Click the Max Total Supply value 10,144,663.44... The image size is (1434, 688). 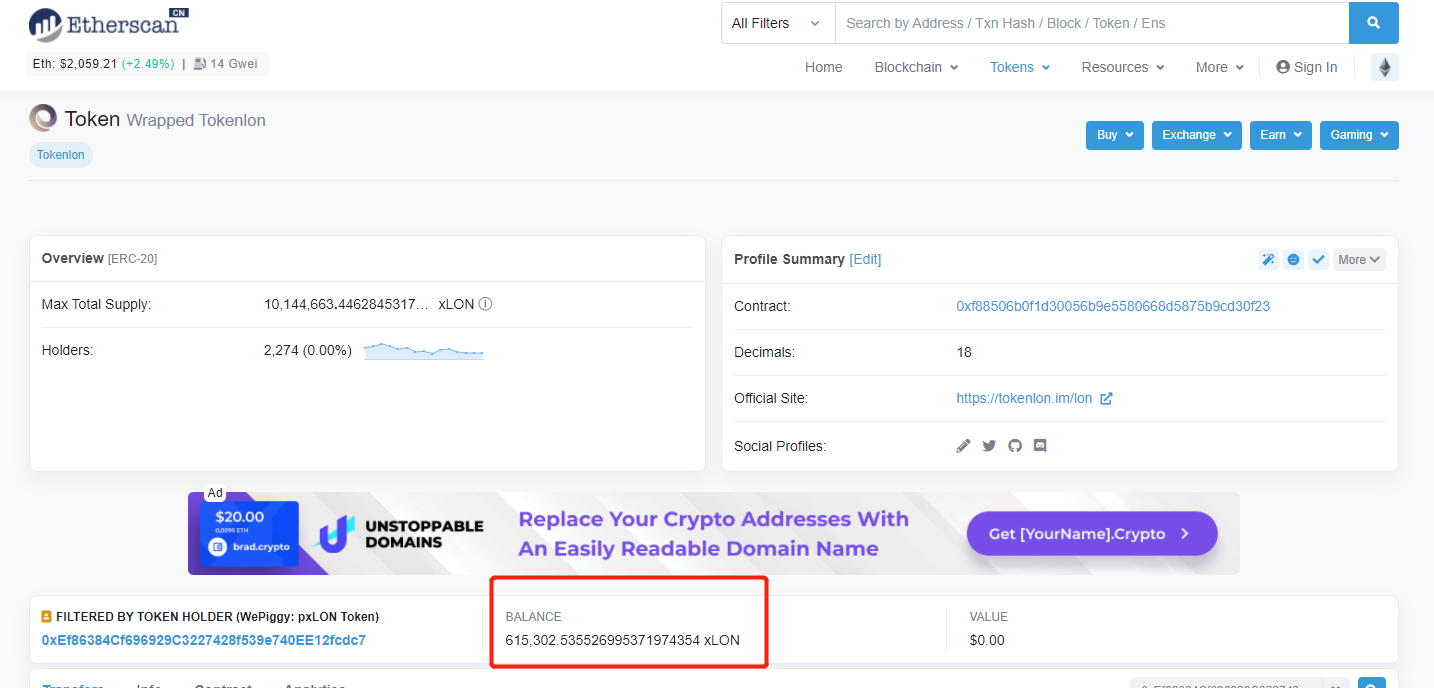346,304
